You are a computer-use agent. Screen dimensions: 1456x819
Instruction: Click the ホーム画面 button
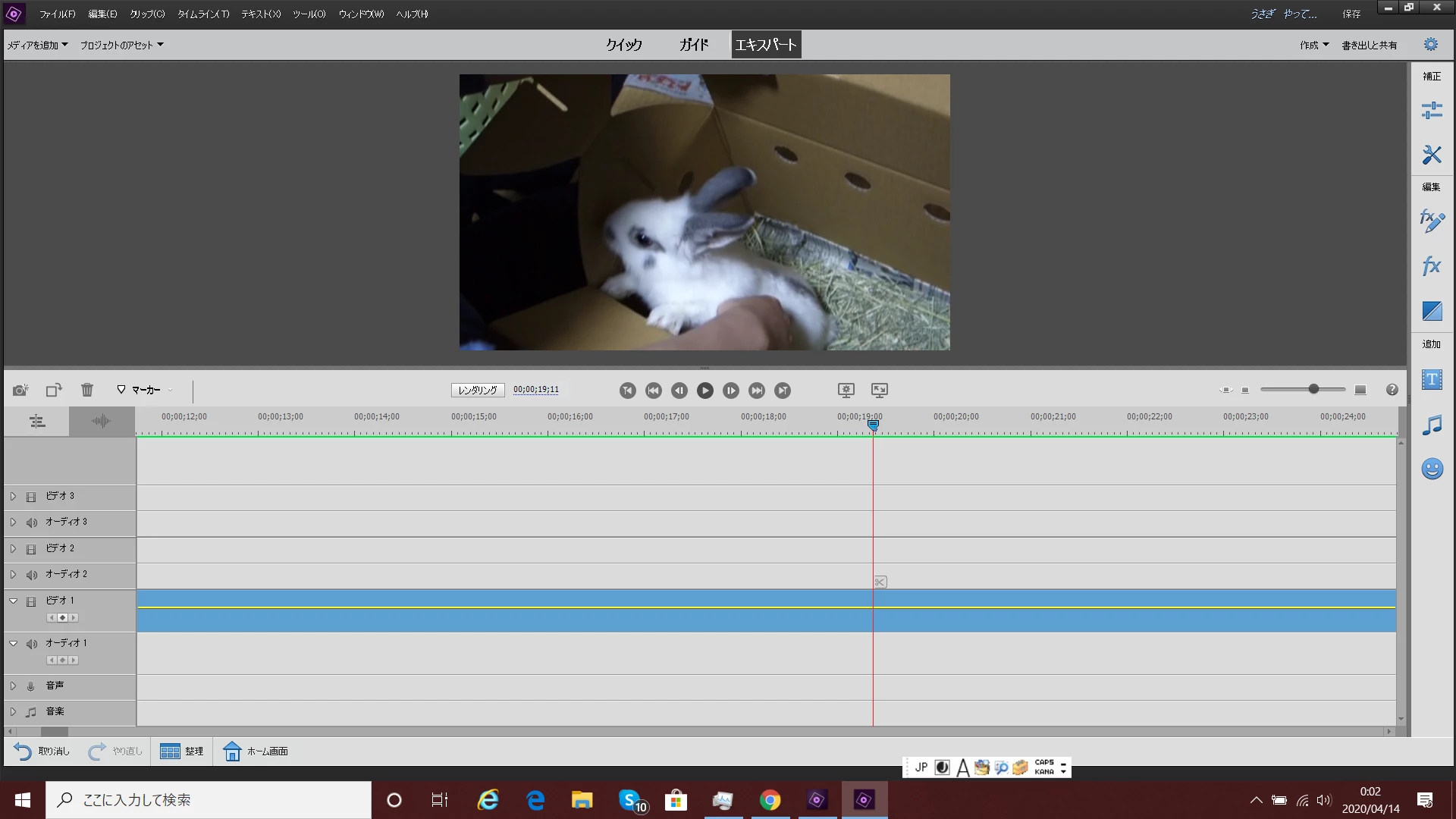(x=256, y=751)
